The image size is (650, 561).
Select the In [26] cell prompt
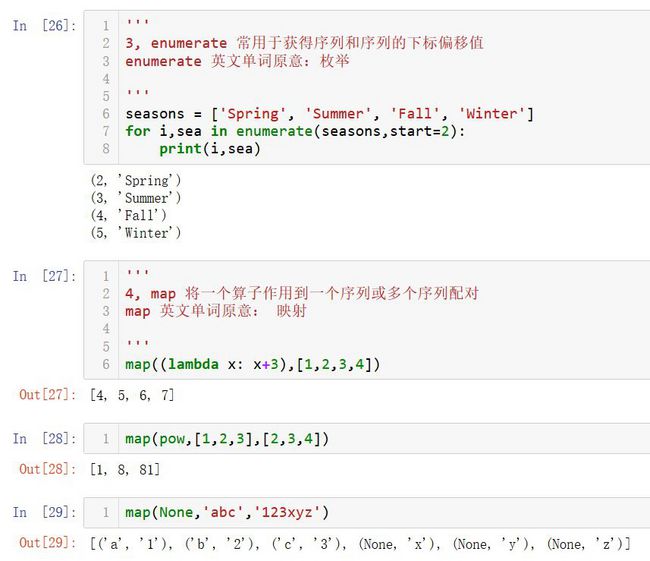tap(44, 26)
